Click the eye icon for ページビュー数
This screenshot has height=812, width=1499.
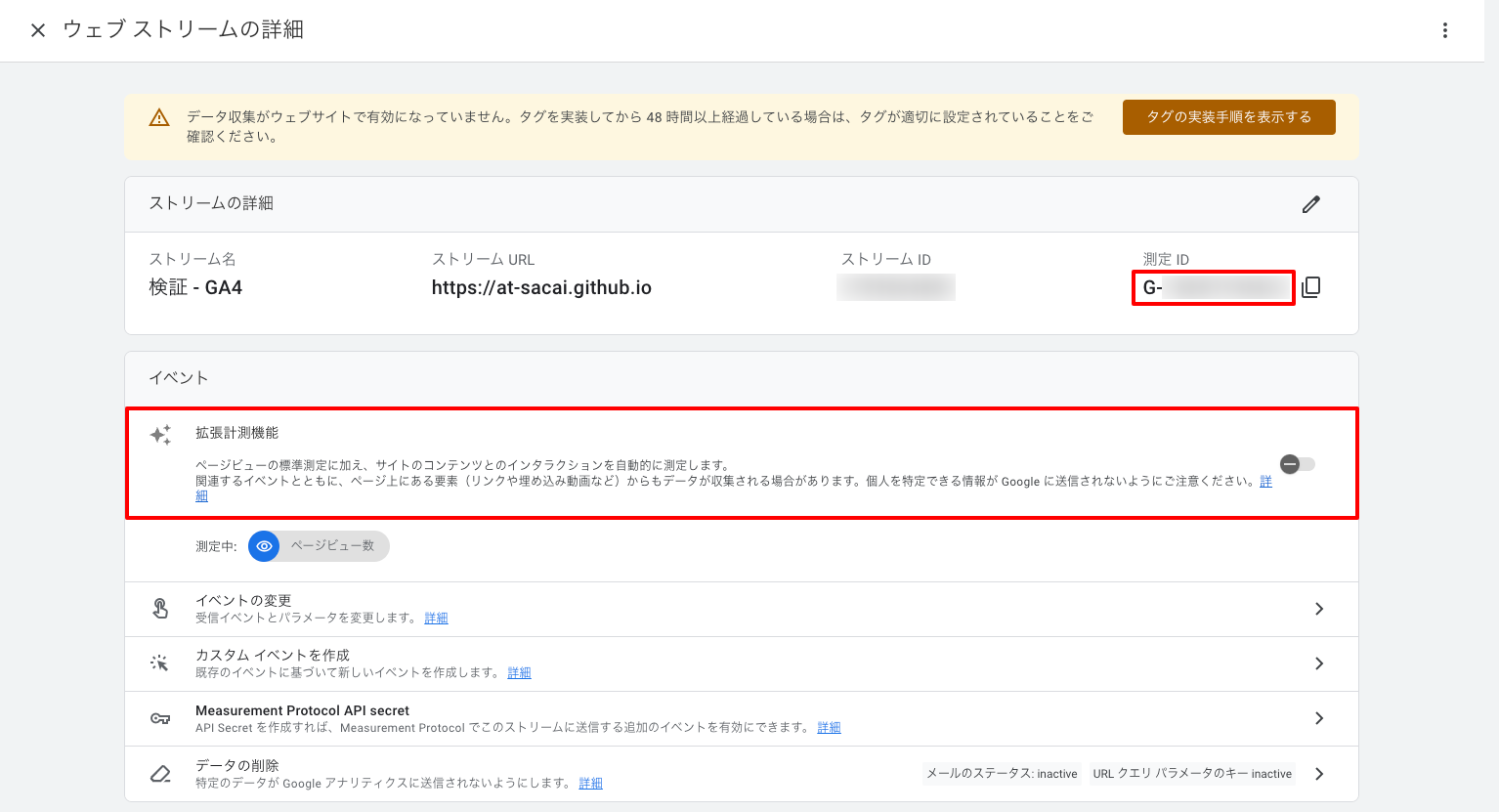(264, 546)
